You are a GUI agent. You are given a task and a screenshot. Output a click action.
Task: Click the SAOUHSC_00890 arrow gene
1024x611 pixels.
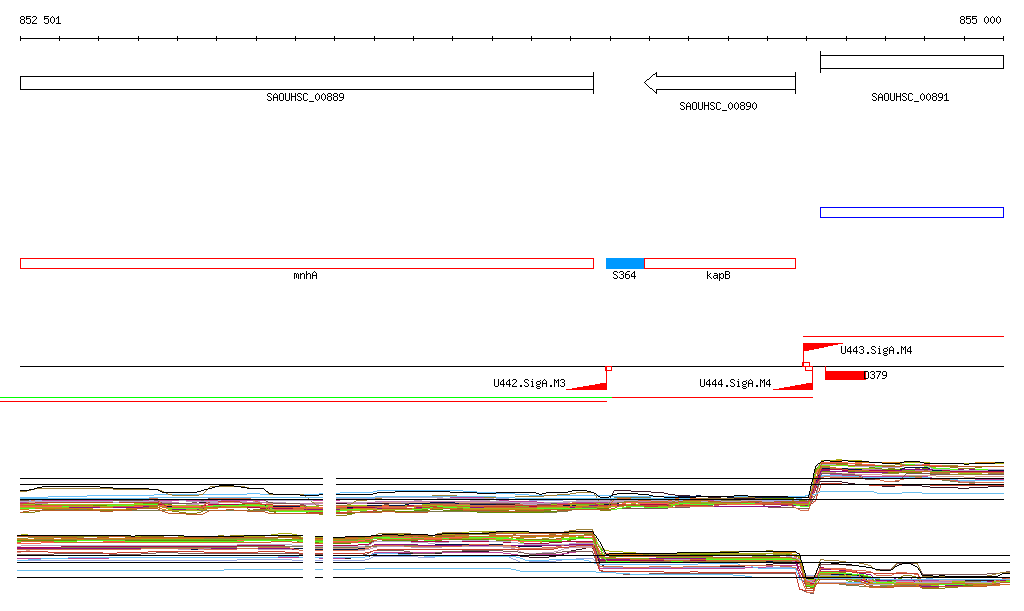(720, 83)
